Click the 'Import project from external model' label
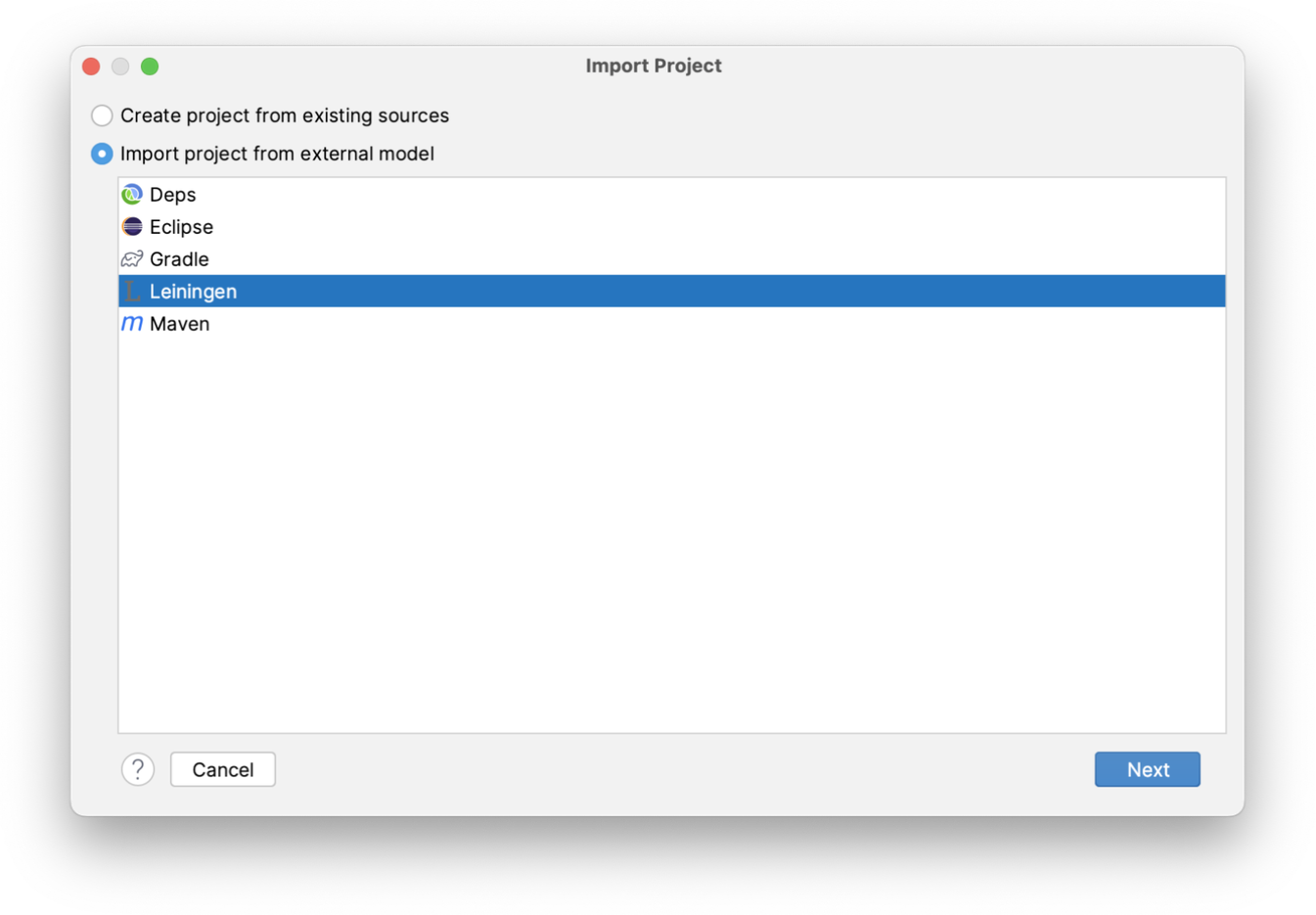Screen dimensions: 1316x915 (277, 154)
